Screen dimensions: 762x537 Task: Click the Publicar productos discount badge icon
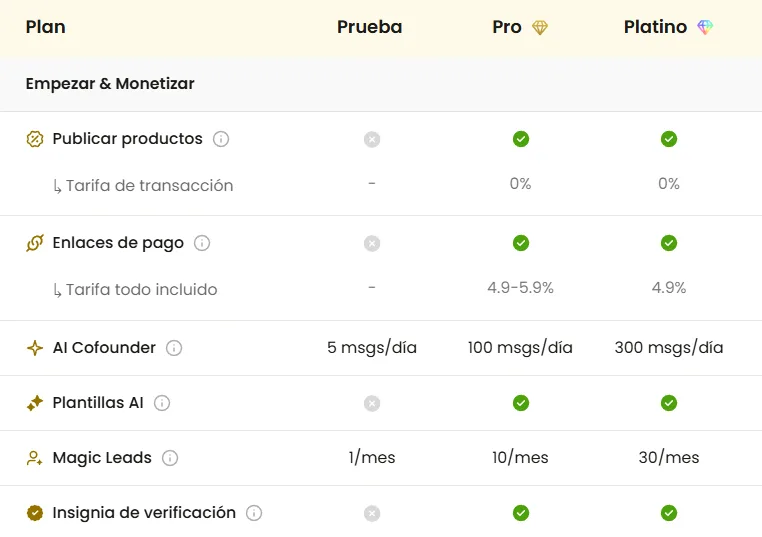35,139
